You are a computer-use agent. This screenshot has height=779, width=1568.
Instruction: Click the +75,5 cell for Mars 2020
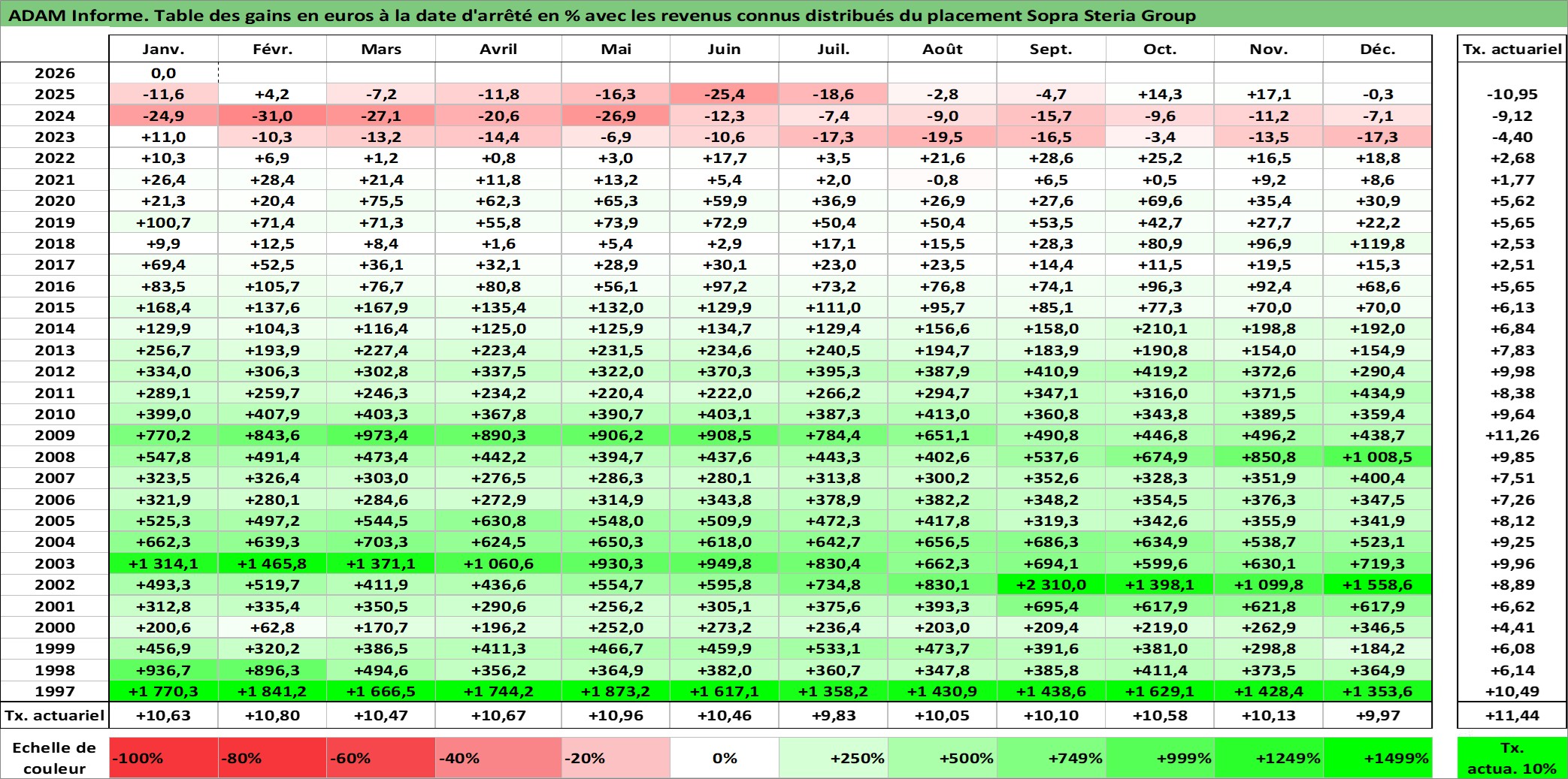point(381,201)
